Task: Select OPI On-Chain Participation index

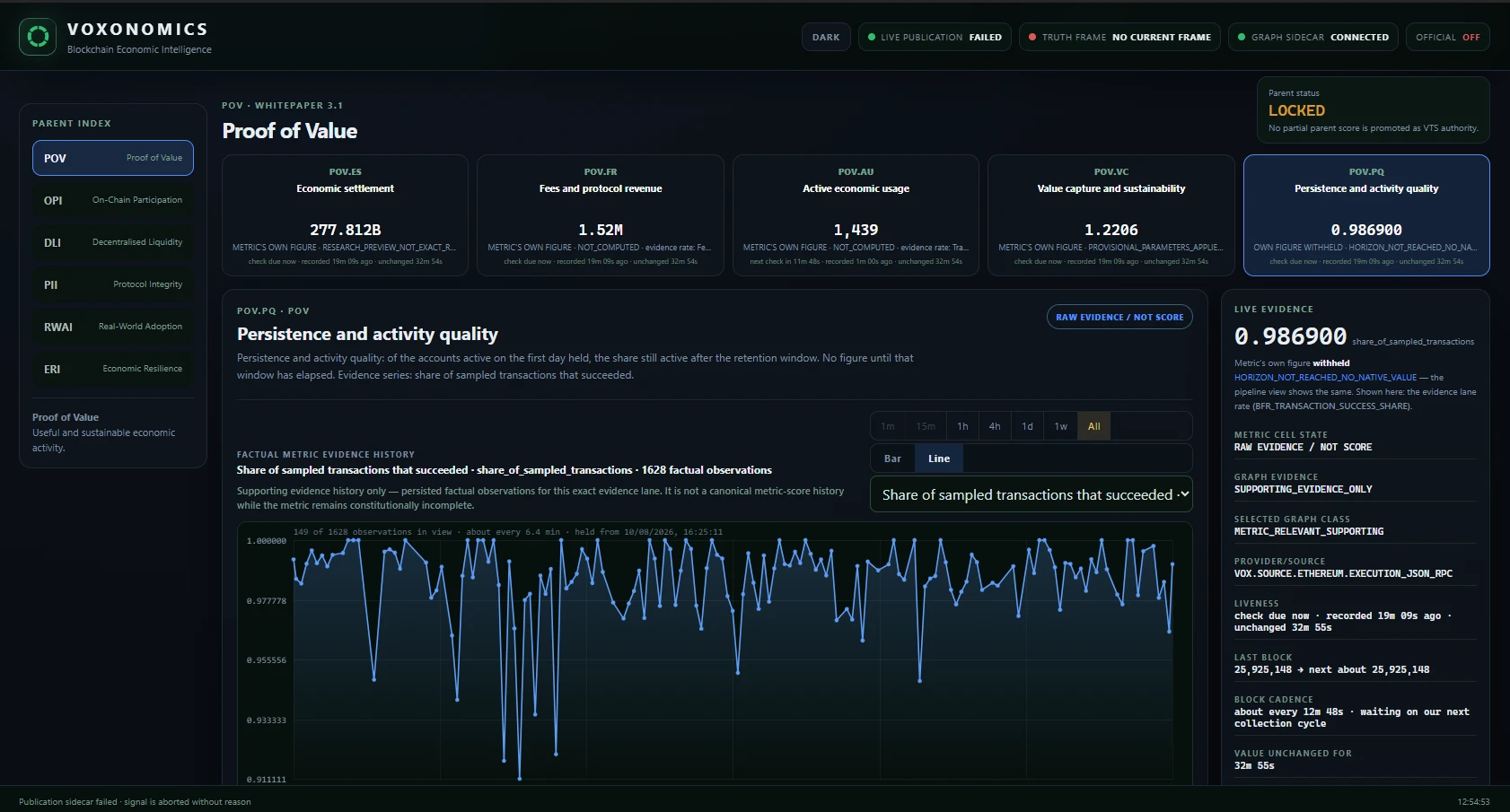Action: click(113, 200)
